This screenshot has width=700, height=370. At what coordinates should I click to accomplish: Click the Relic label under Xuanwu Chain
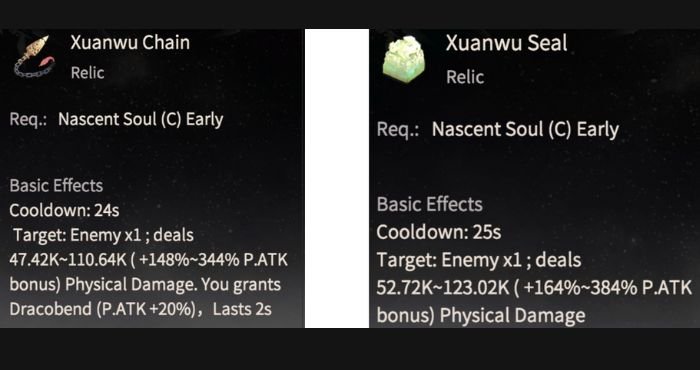(x=88, y=73)
